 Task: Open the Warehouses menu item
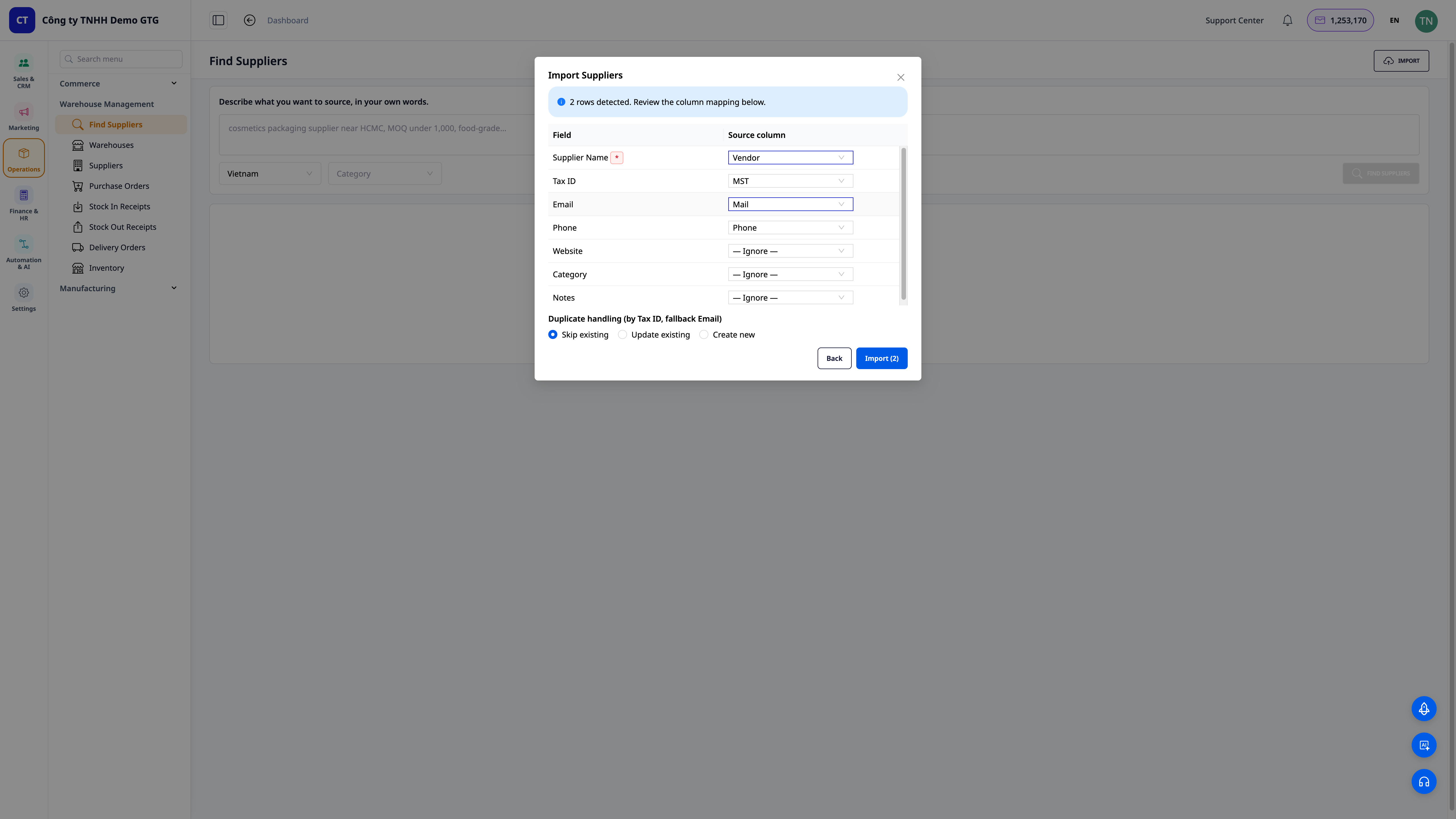tap(121, 145)
